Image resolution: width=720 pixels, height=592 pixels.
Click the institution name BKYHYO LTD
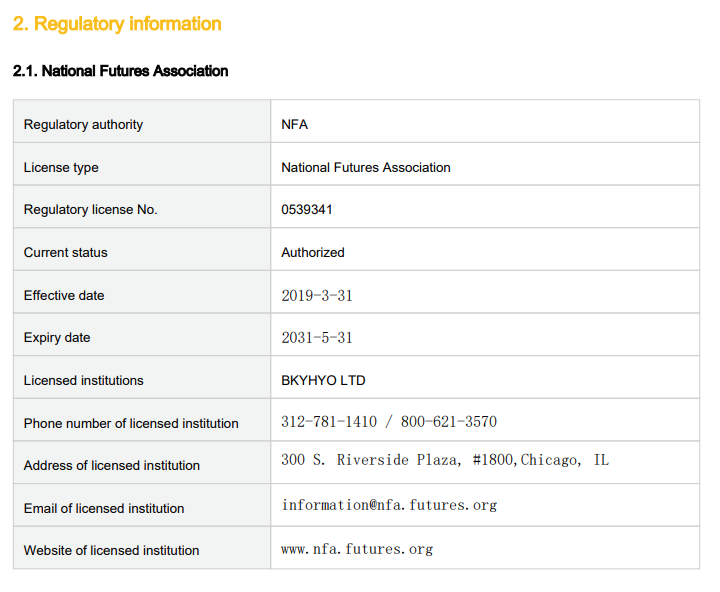click(x=323, y=381)
